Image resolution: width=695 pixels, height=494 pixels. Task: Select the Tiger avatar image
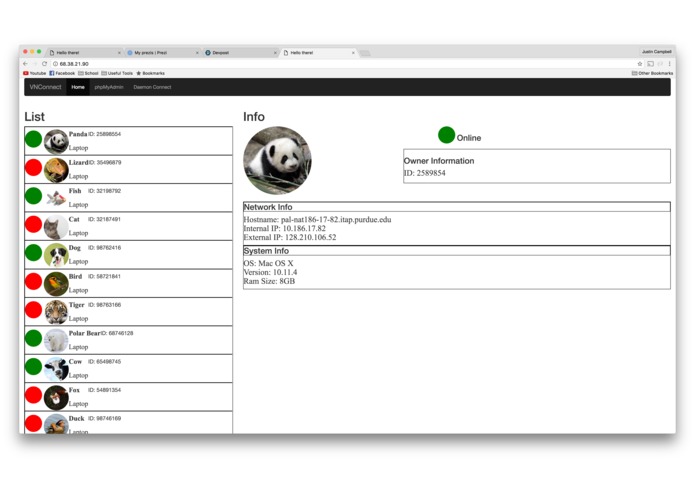point(56,312)
